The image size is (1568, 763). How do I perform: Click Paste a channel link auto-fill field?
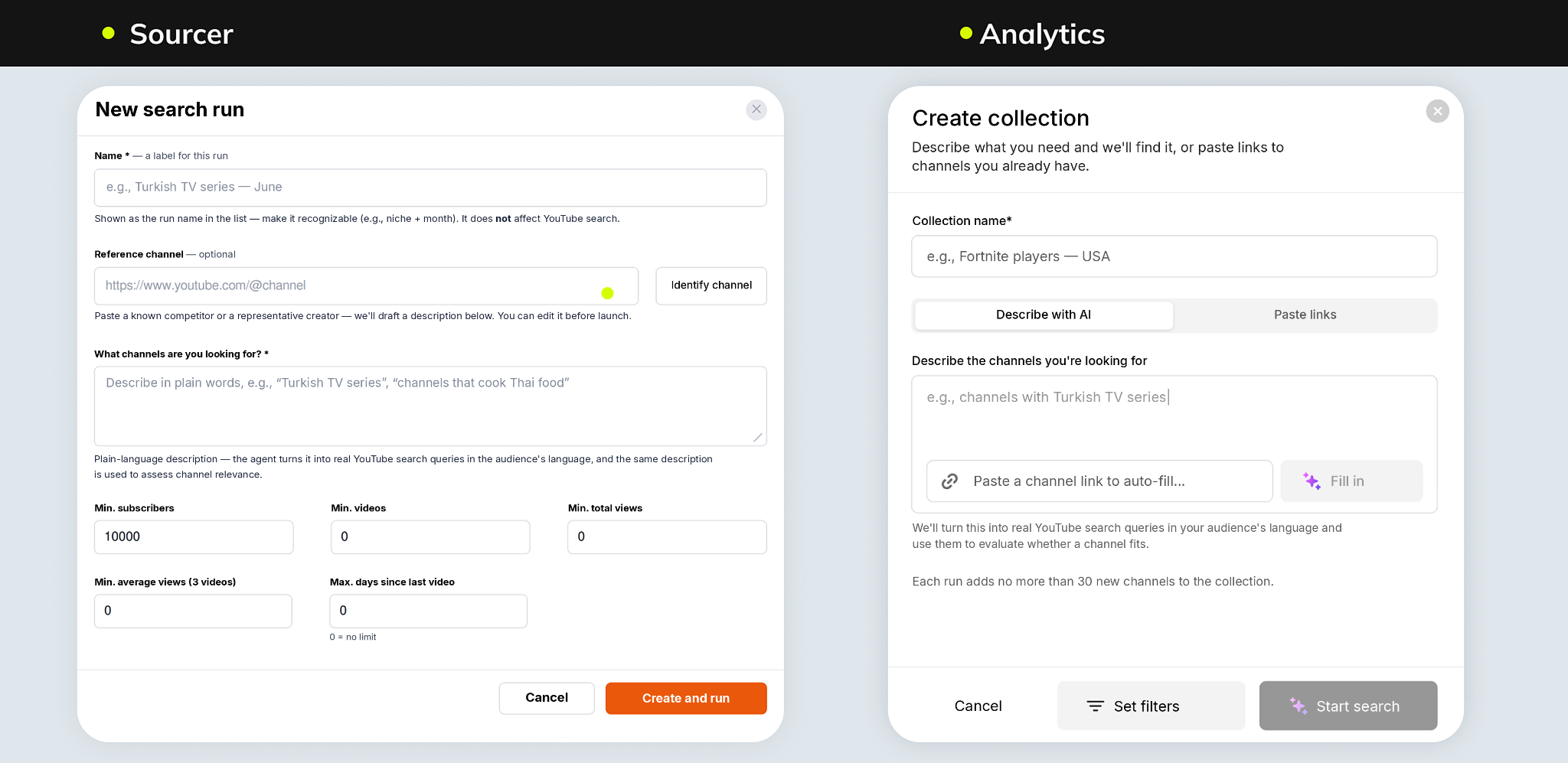coord(1099,481)
